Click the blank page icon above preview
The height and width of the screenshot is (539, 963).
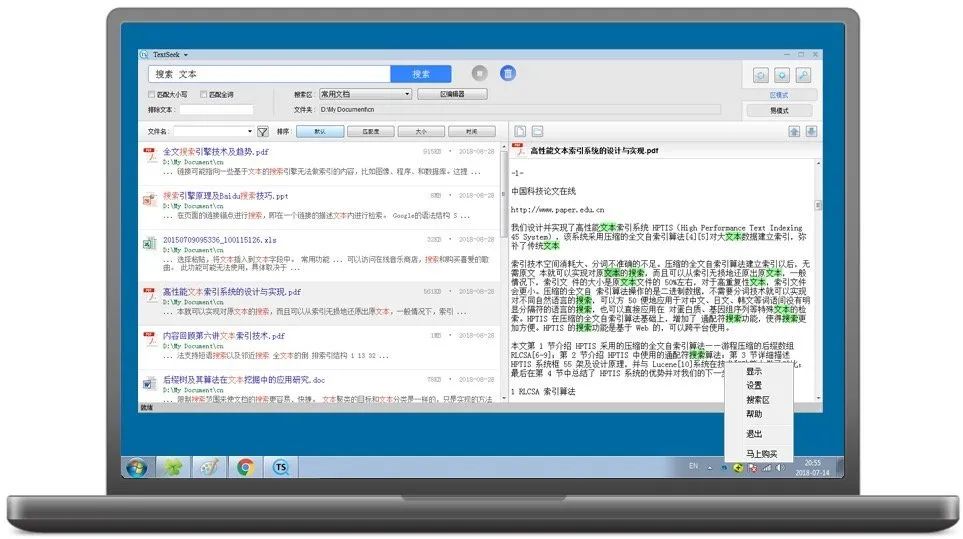pos(520,131)
